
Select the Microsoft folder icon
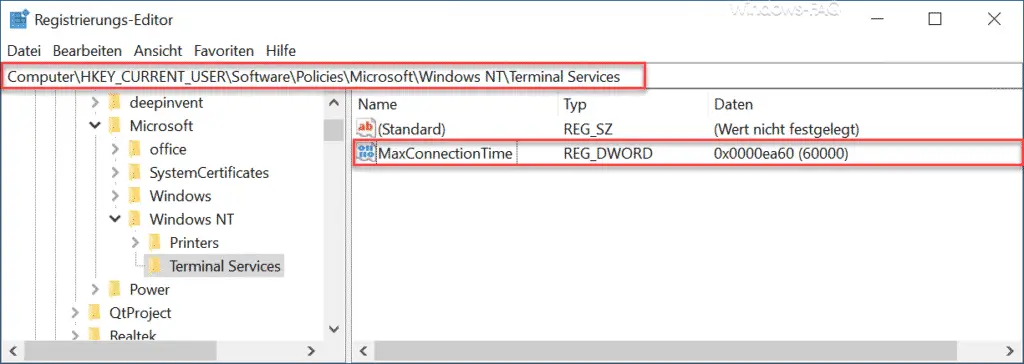(x=115, y=125)
